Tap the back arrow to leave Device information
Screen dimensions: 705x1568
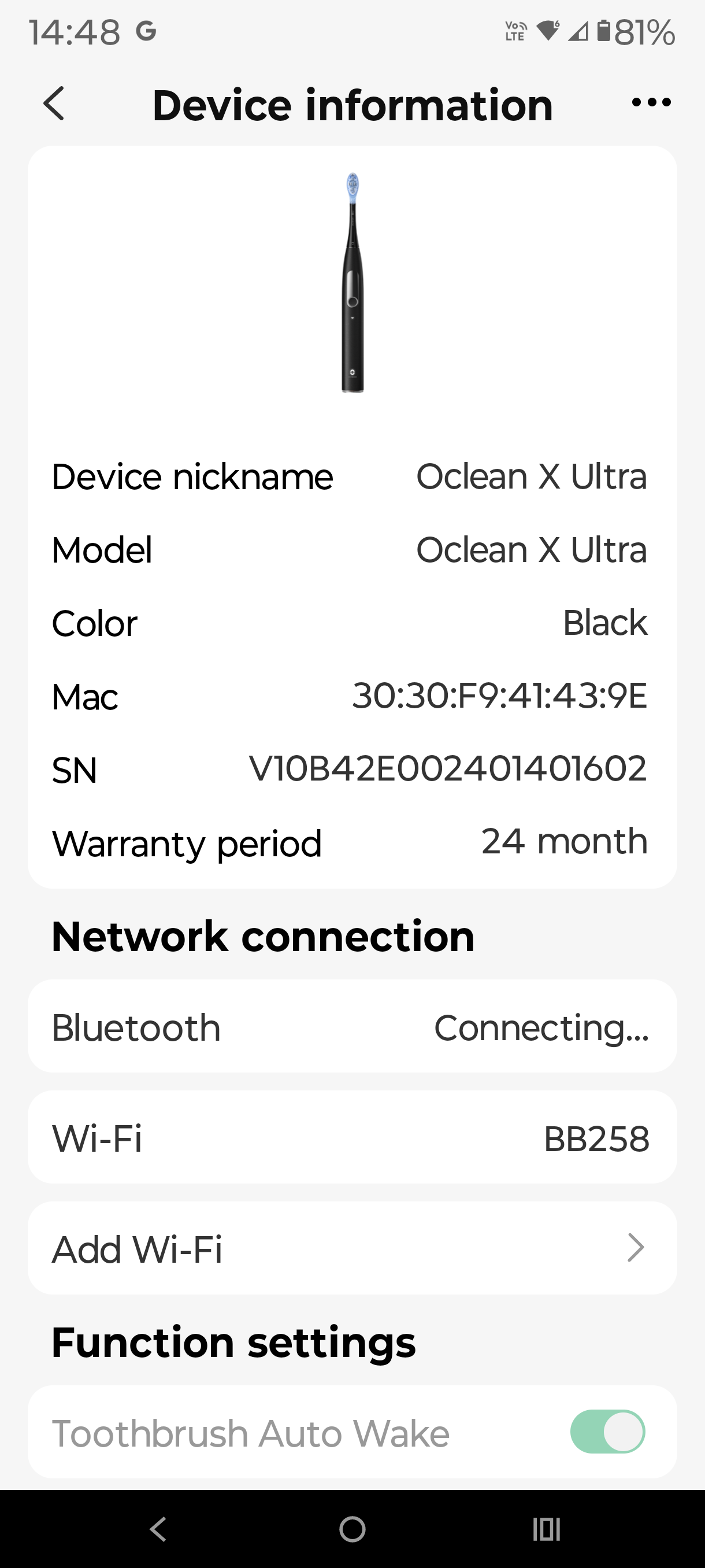(54, 103)
